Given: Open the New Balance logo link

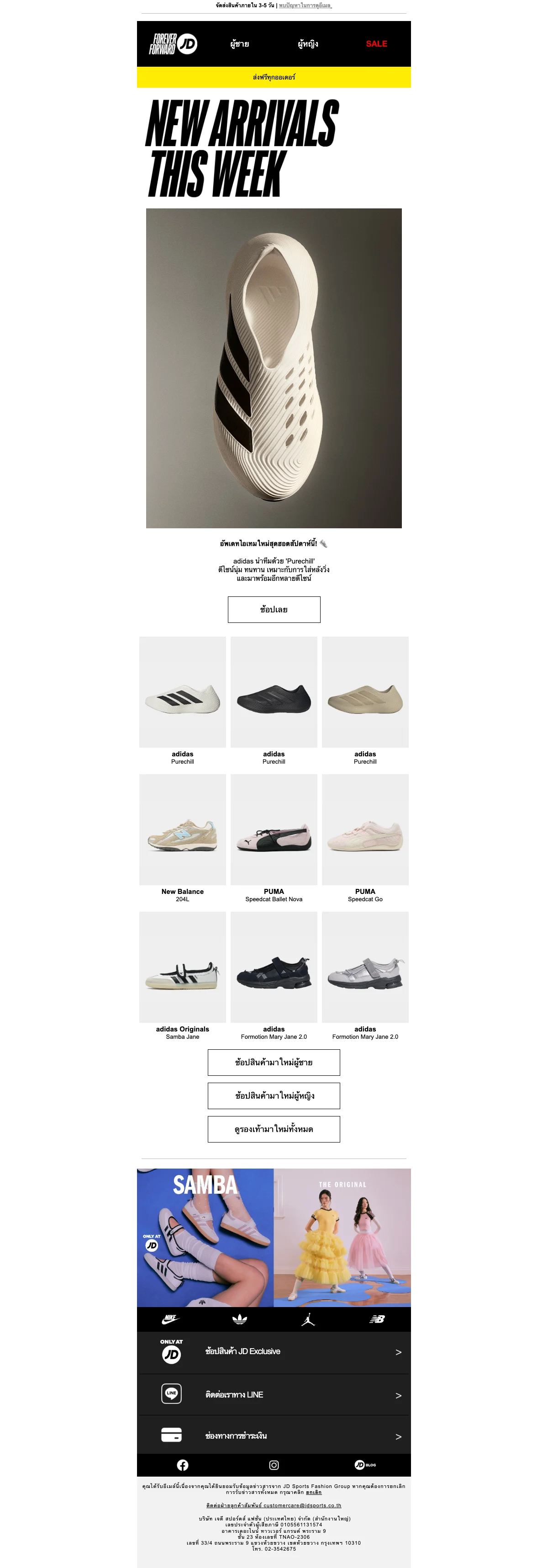Looking at the screenshot, I should click(377, 1319).
